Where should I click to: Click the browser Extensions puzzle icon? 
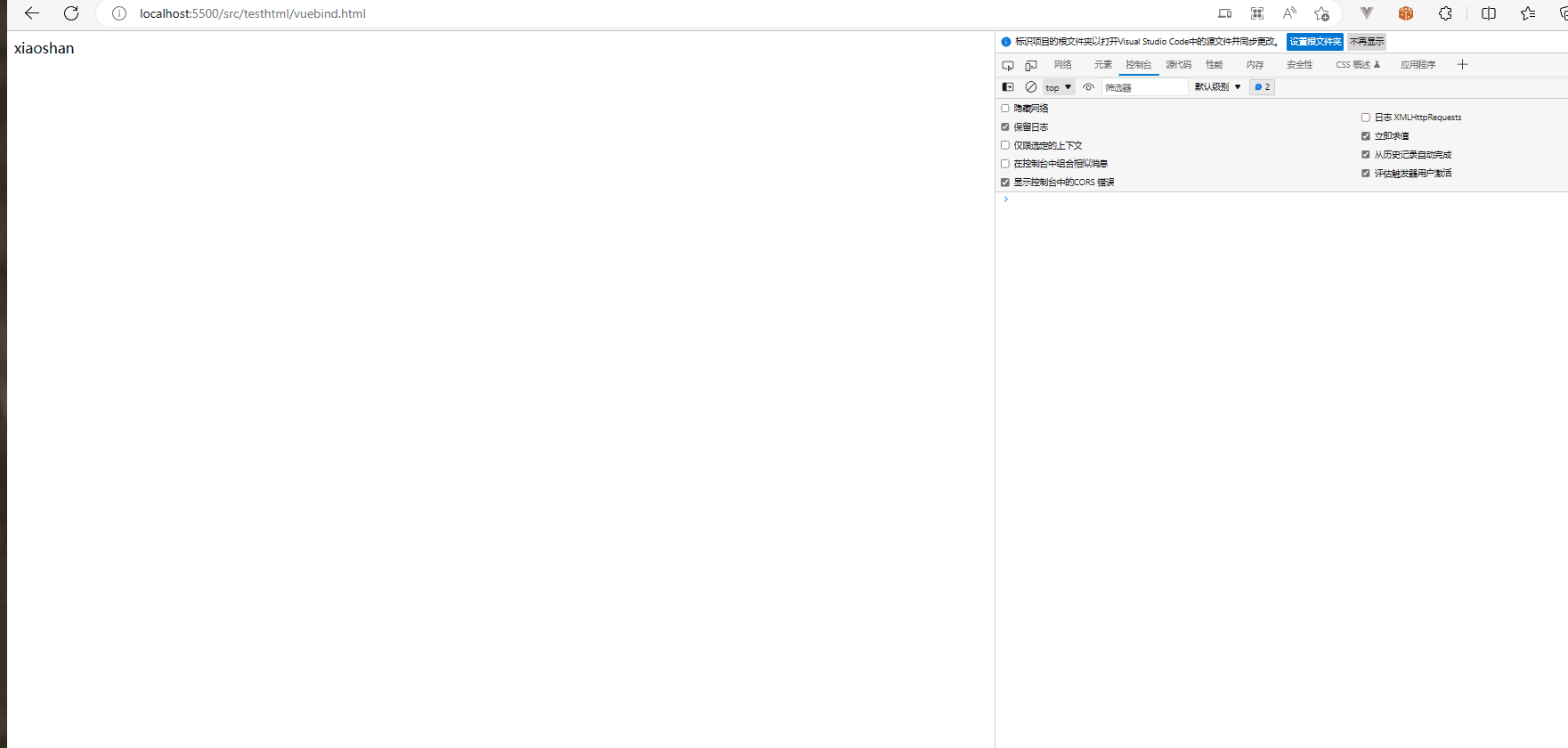tap(1445, 13)
